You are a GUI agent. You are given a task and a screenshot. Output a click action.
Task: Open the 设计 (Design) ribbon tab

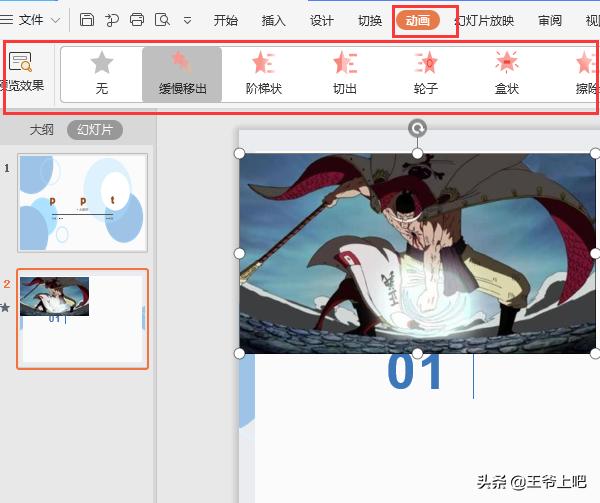pos(321,20)
